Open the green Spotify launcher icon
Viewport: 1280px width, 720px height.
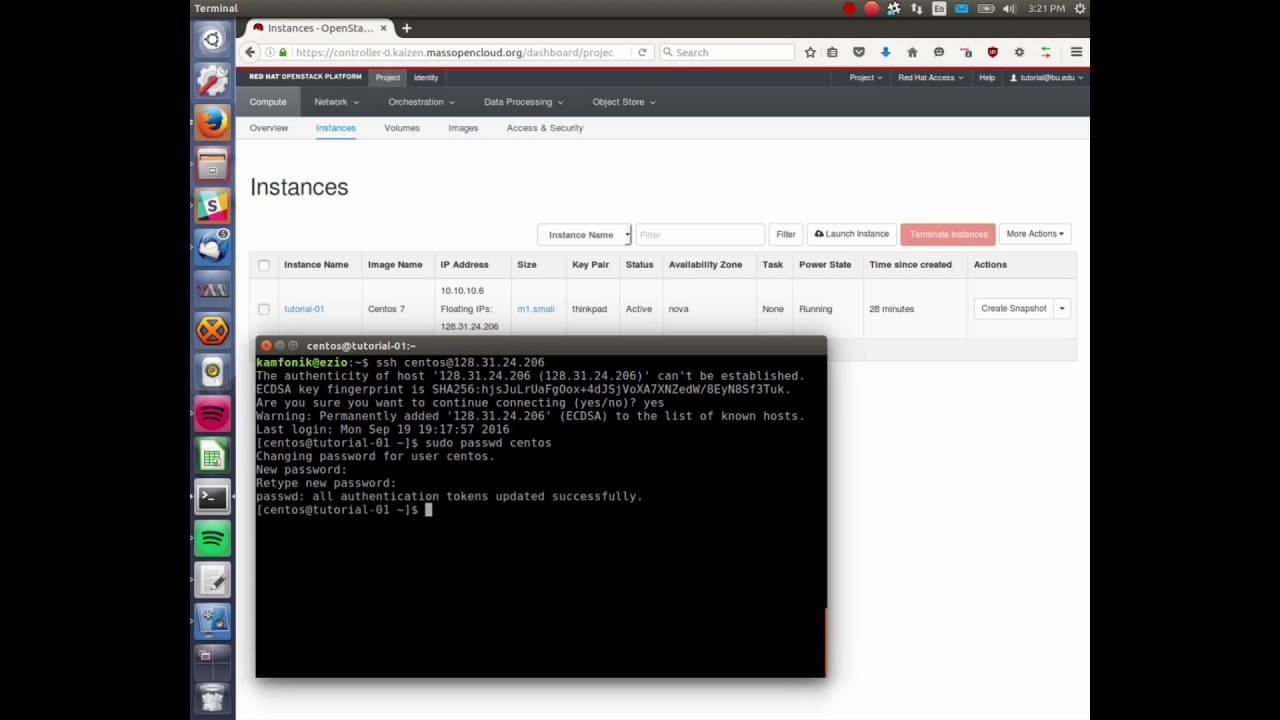coord(212,538)
